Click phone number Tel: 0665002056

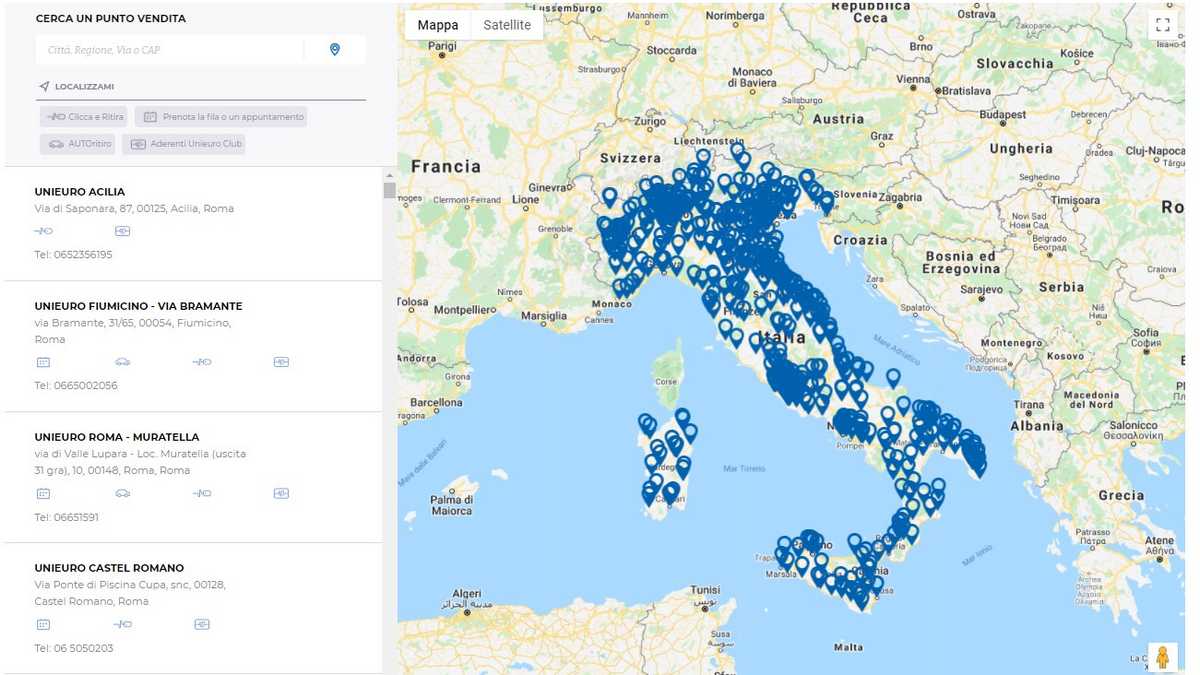(76, 386)
